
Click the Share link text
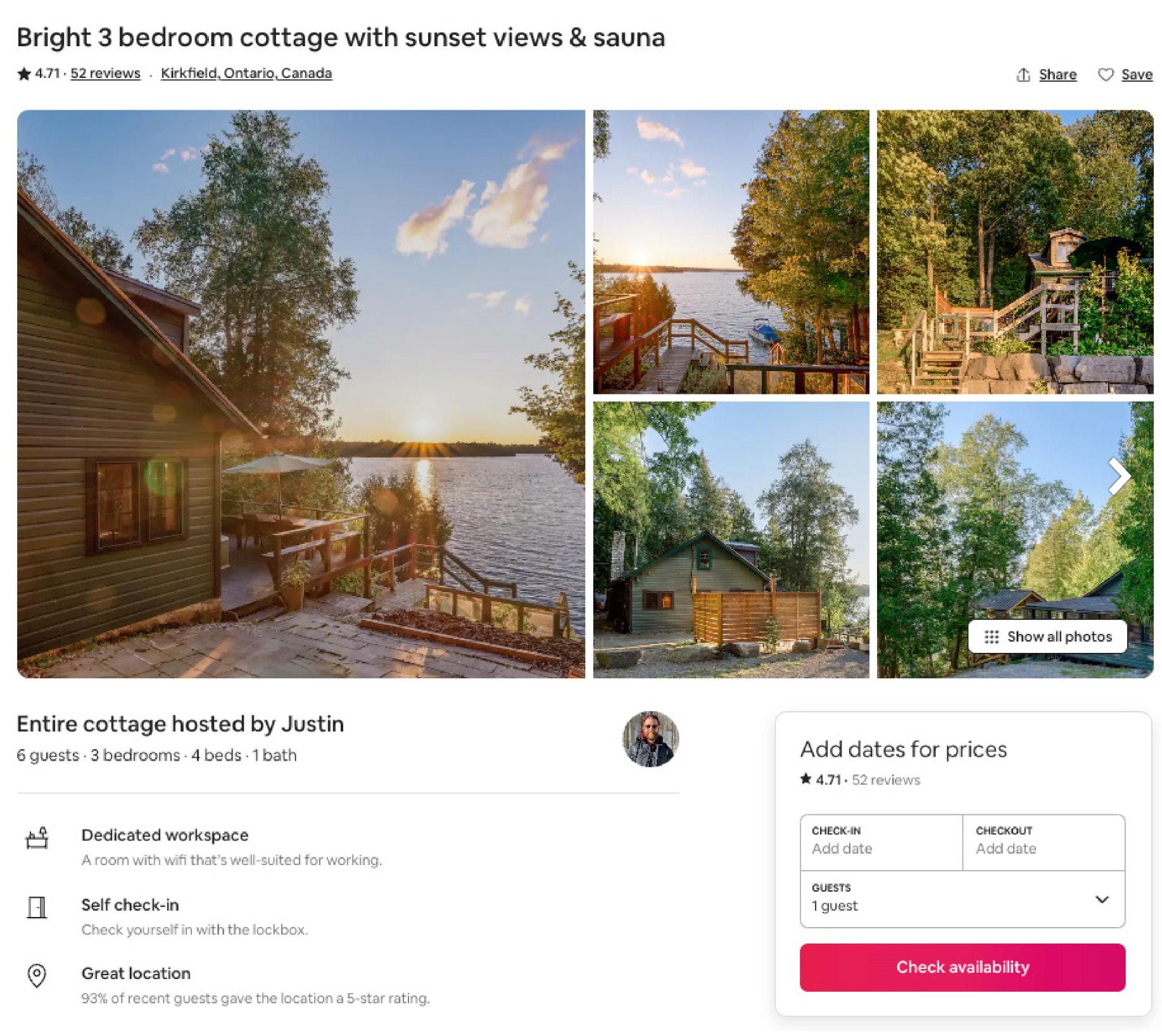click(1058, 75)
